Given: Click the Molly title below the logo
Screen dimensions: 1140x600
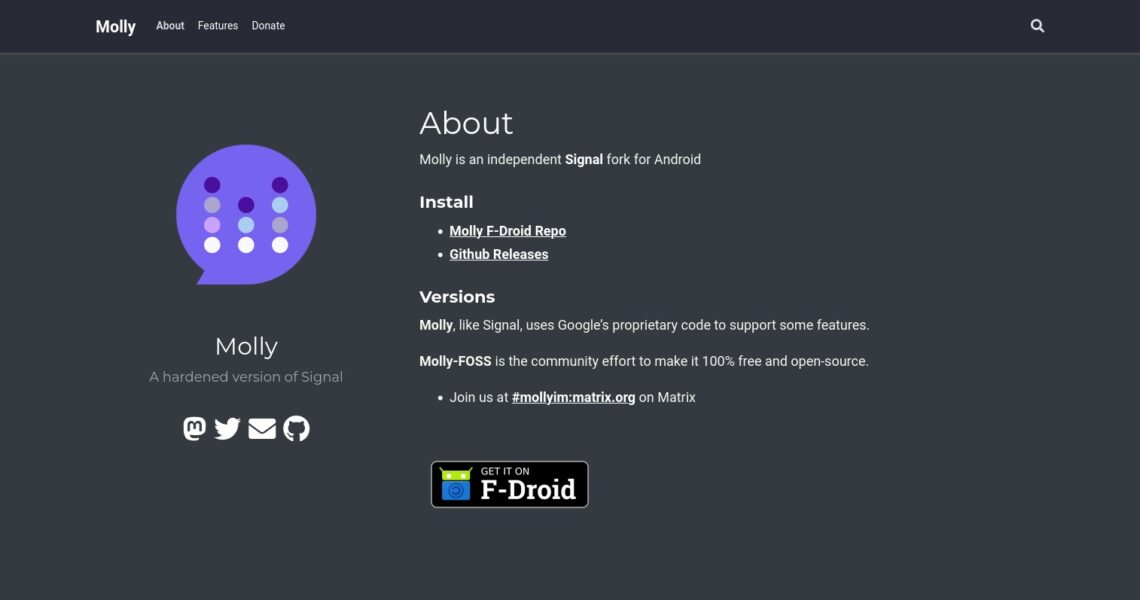Looking at the screenshot, I should [246, 347].
